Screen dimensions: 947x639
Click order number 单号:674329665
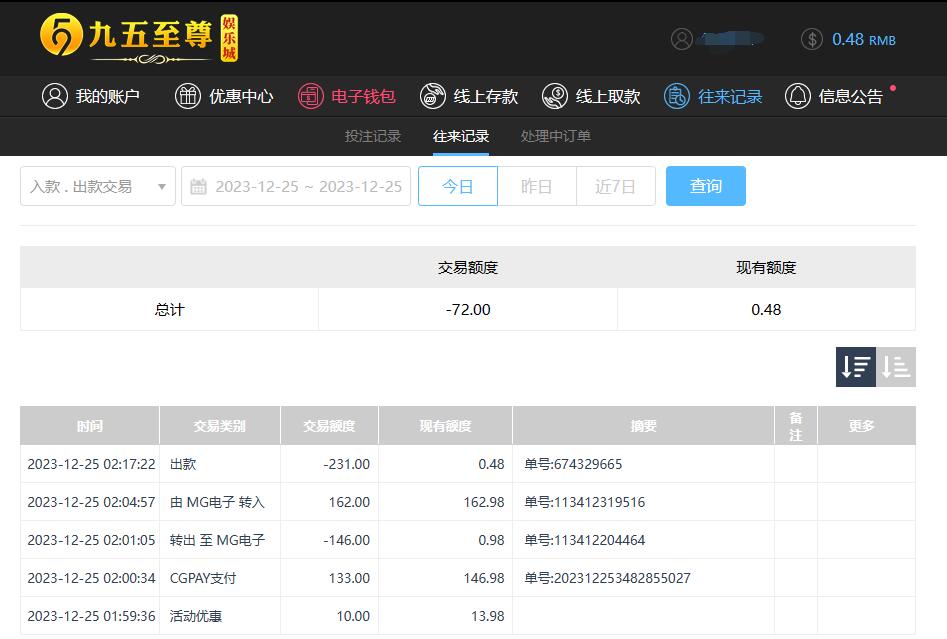pos(573,464)
